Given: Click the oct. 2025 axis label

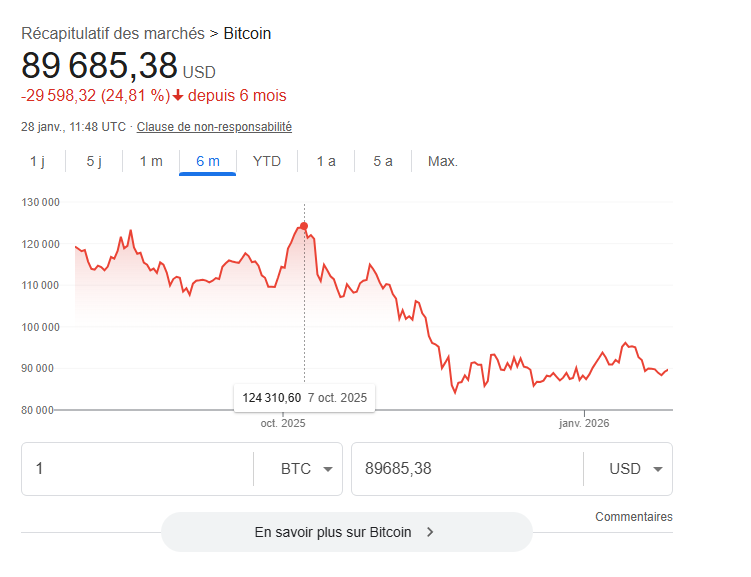Looking at the screenshot, I should click(283, 424).
